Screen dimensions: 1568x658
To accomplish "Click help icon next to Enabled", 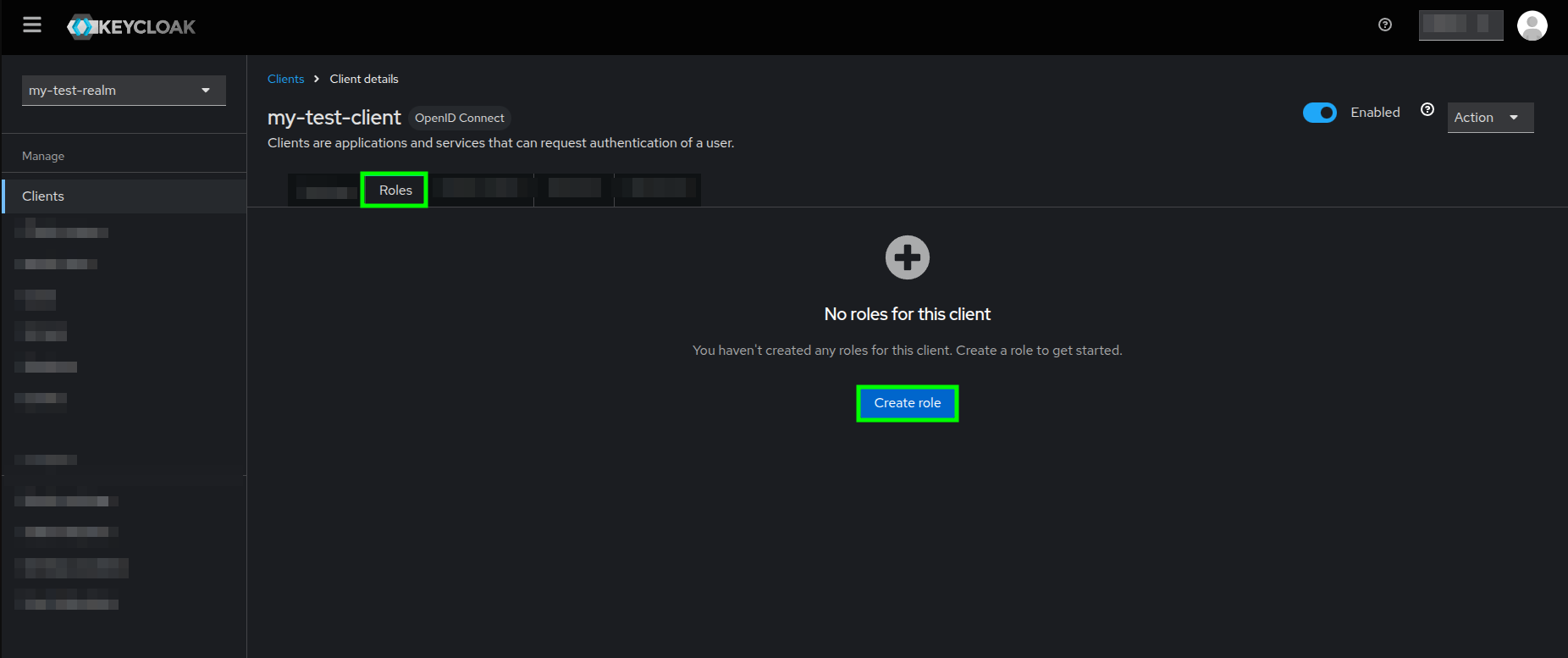I will (x=1427, y=109).
